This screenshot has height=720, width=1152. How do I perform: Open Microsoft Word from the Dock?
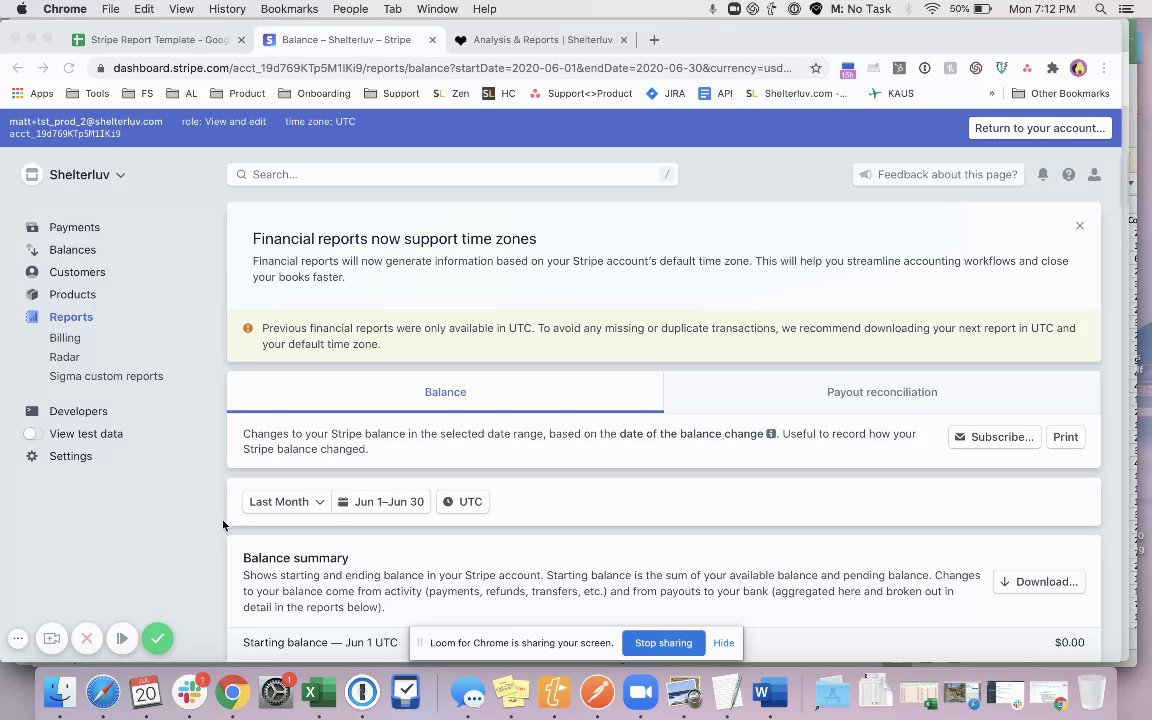point(770,692)
